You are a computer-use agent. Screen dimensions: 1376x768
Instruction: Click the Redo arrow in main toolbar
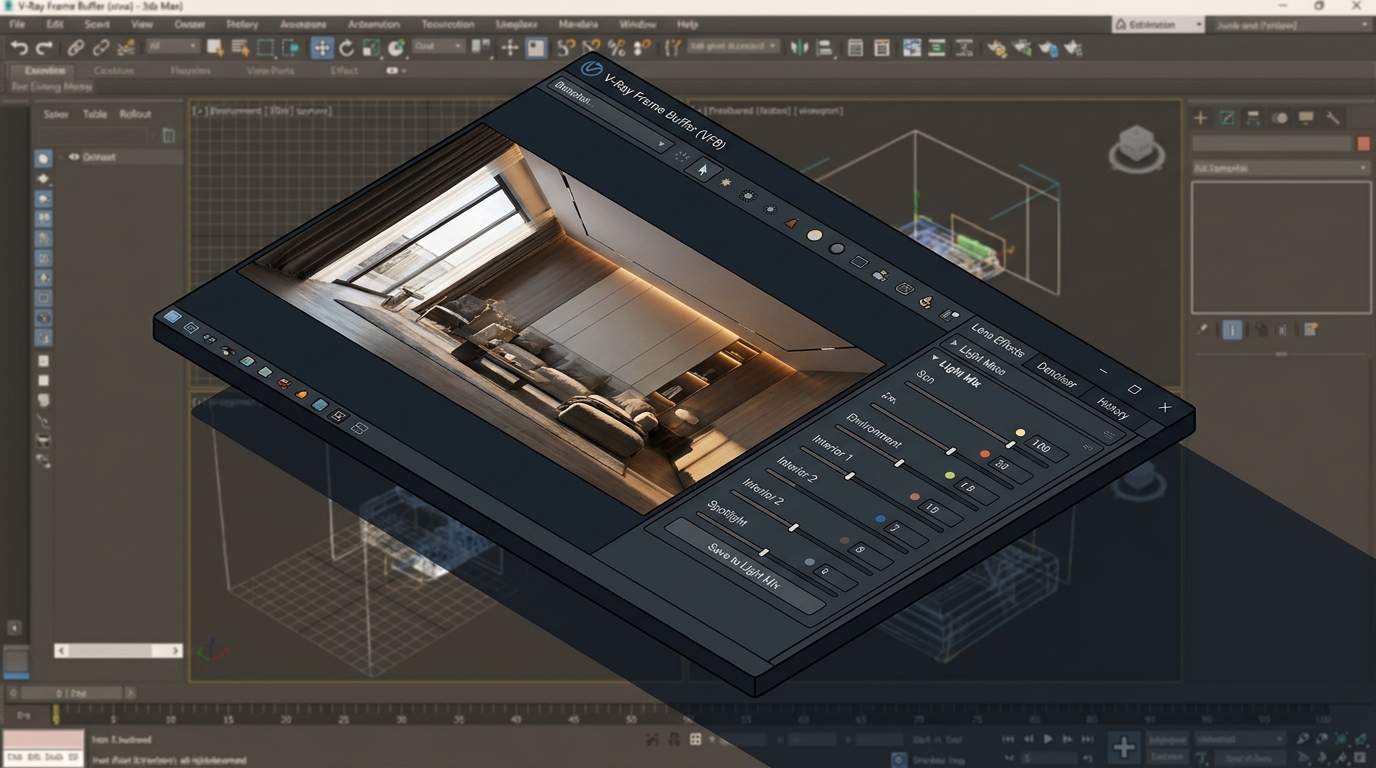coord(44,47)
